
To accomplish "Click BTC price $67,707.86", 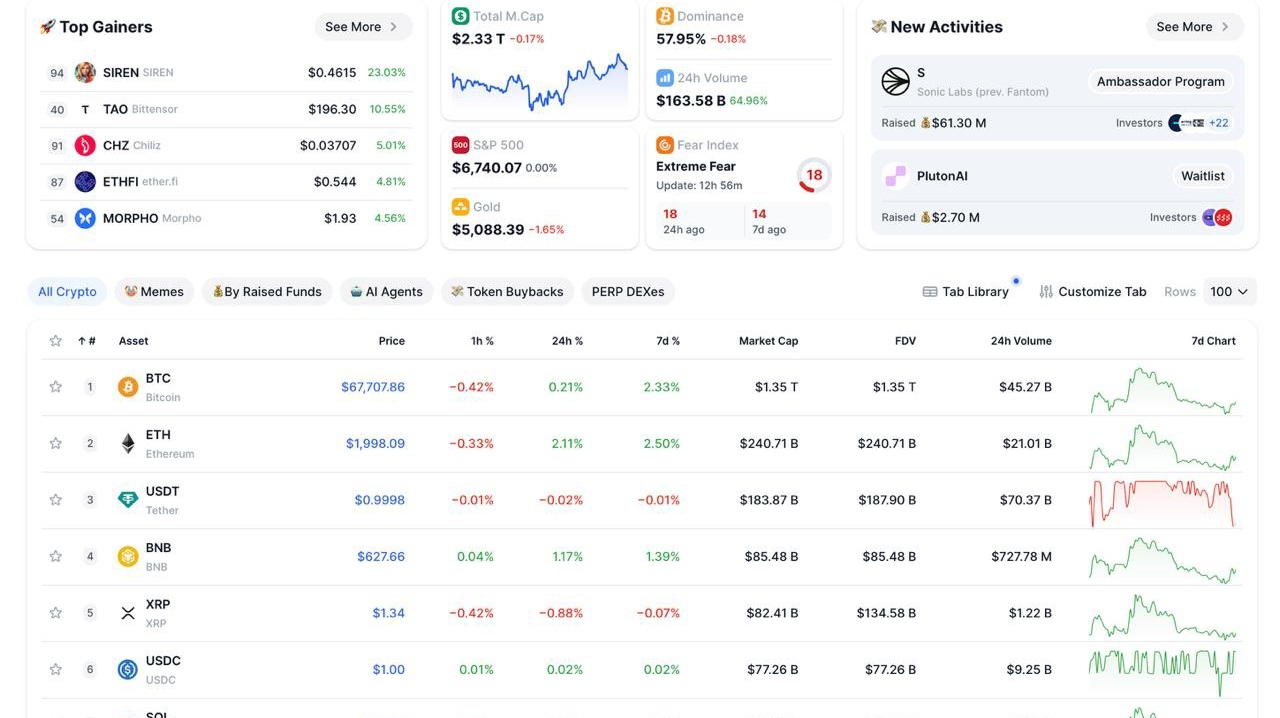I will 373,387.
